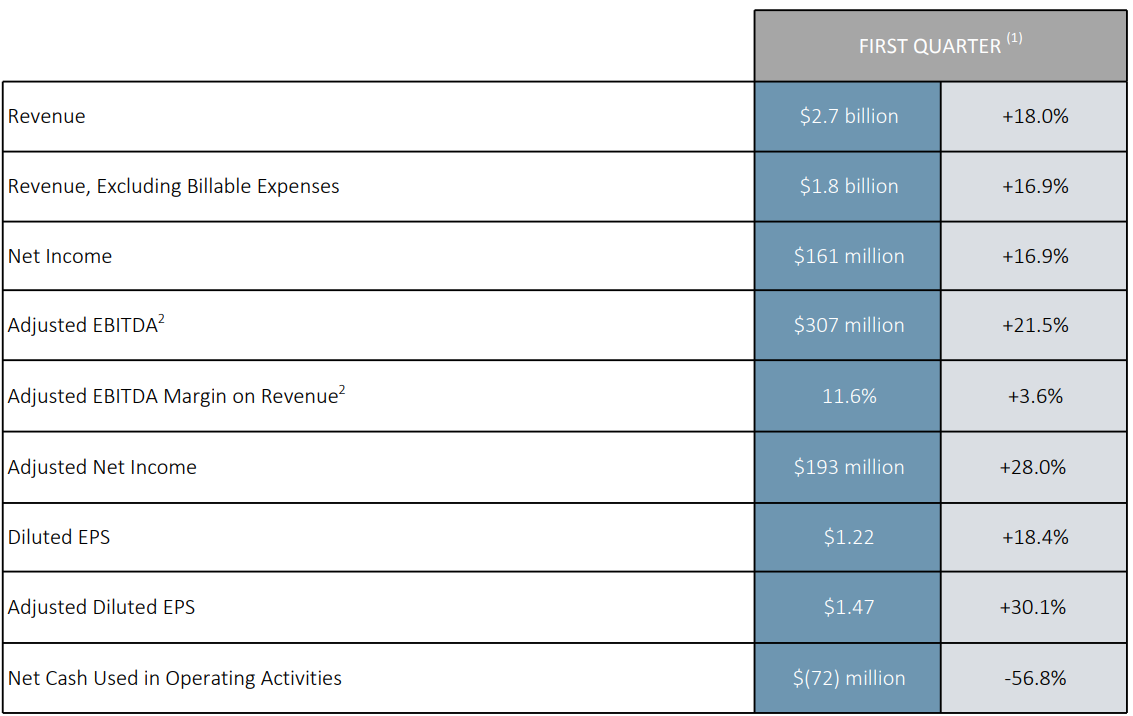Image resolution: width=1133 pixels, height=716 pixels.
Task: Select the Revenue row label
Action: click(47, 116)
